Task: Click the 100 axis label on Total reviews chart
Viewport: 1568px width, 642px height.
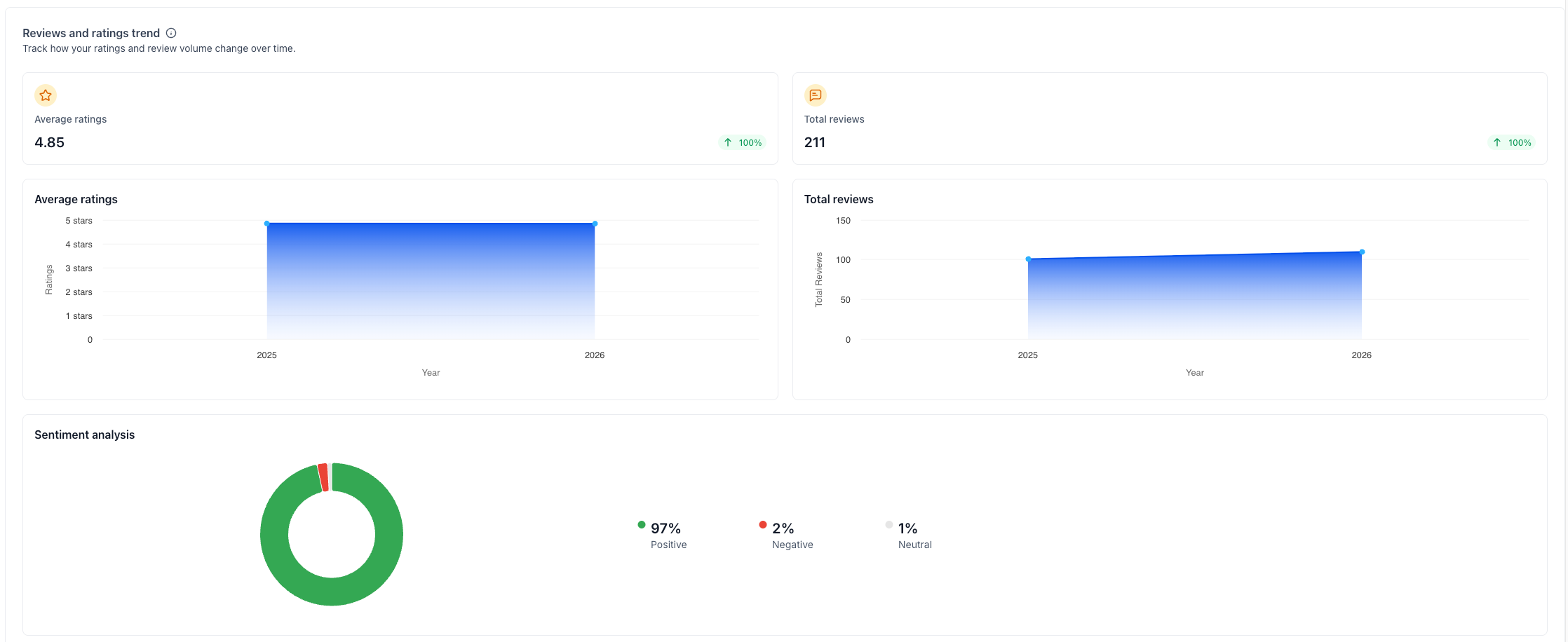Action: point(843,260)
